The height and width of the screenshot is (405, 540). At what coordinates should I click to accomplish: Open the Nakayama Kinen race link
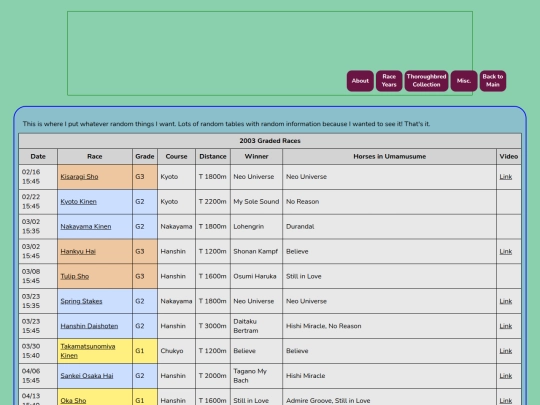pyautogui.click(x=86, y=227)
